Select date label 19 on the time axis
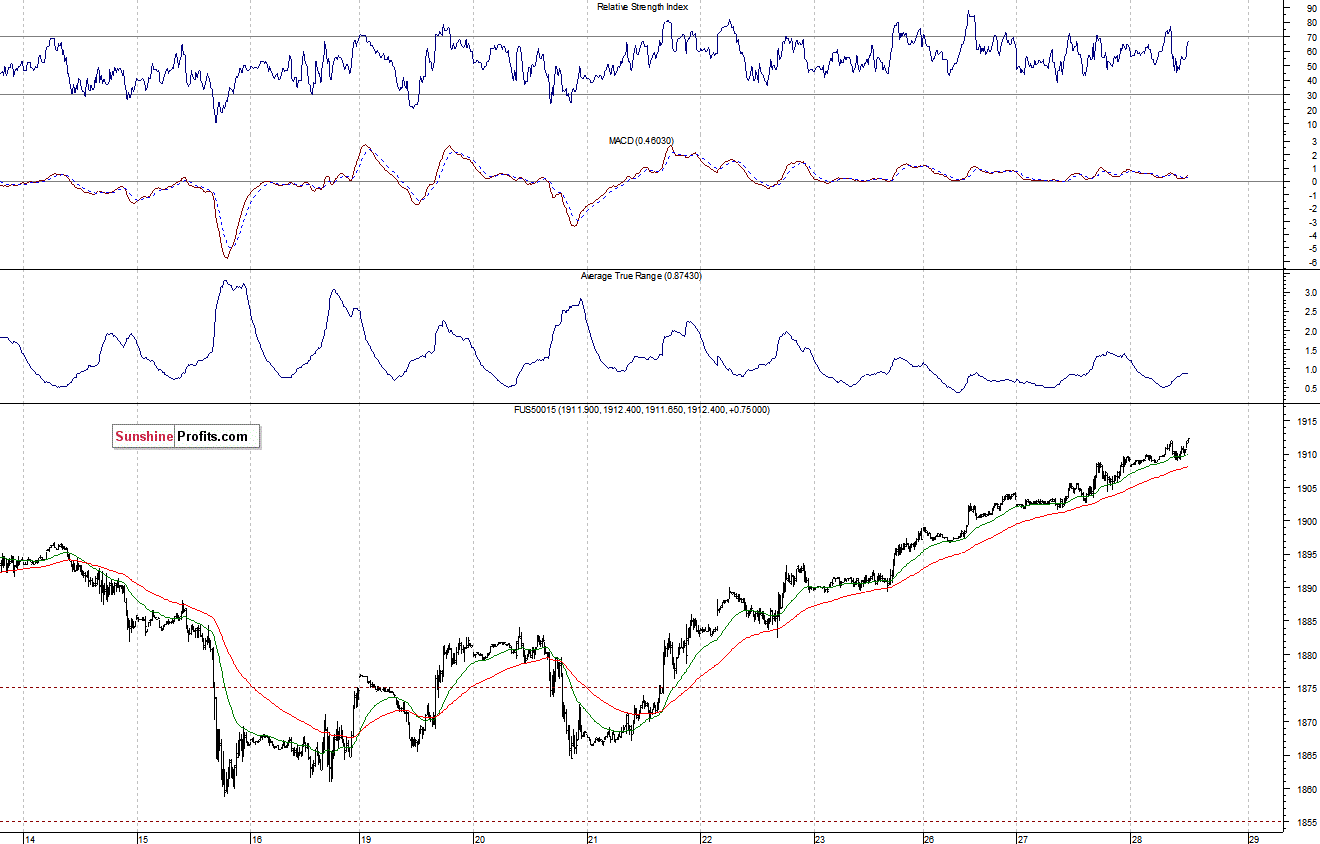Viewport: 1320px width, 844px height. (x=366, y=838)
